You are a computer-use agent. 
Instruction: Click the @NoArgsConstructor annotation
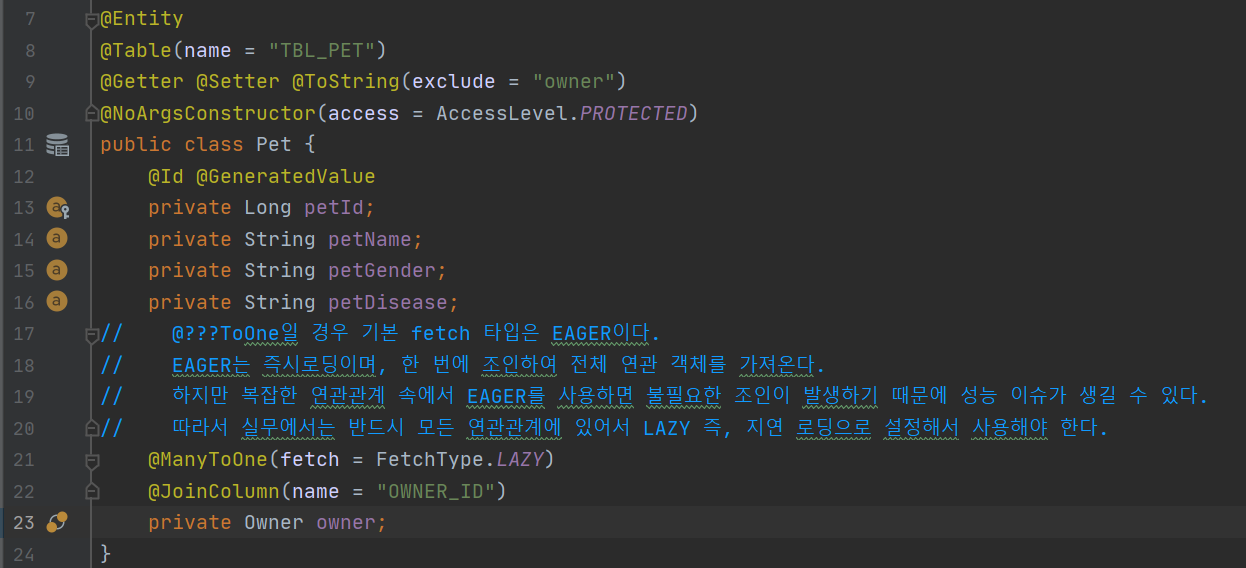tap(208, 113)
